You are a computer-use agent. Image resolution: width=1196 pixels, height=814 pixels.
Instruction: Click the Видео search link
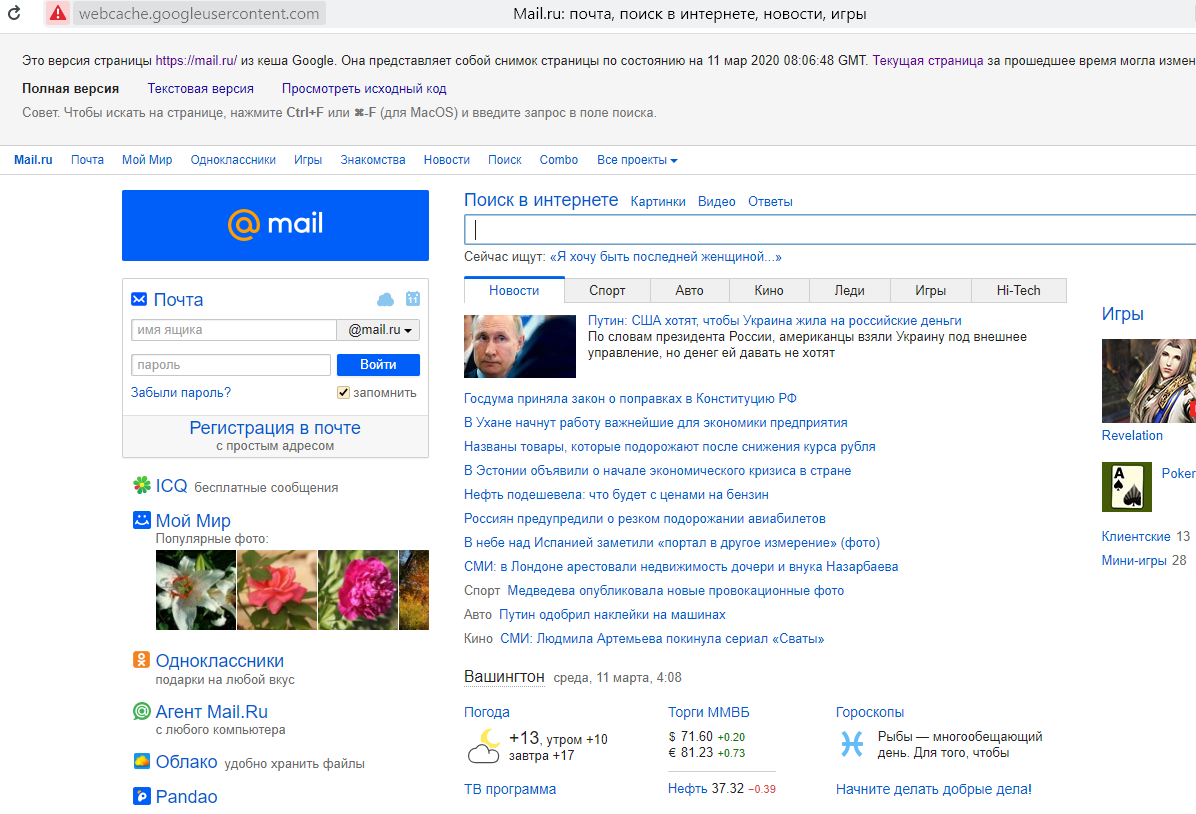[716, 201]
